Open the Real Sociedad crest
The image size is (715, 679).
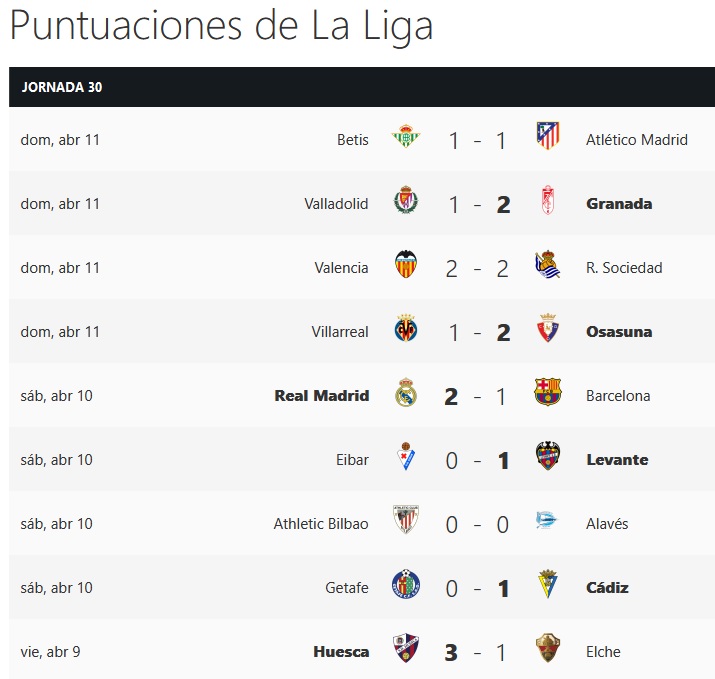coord(547,264)
